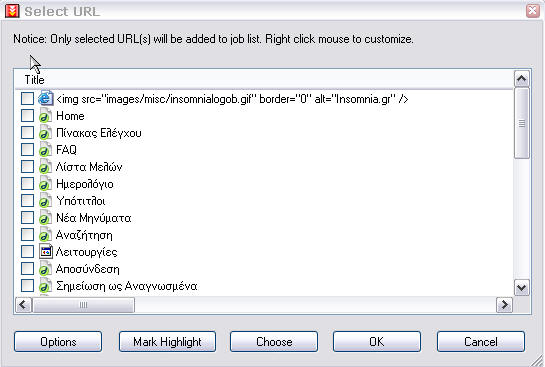Click the horizontal scroll right arrow
The width and height of the screenshot is (545, 367).
504,305
